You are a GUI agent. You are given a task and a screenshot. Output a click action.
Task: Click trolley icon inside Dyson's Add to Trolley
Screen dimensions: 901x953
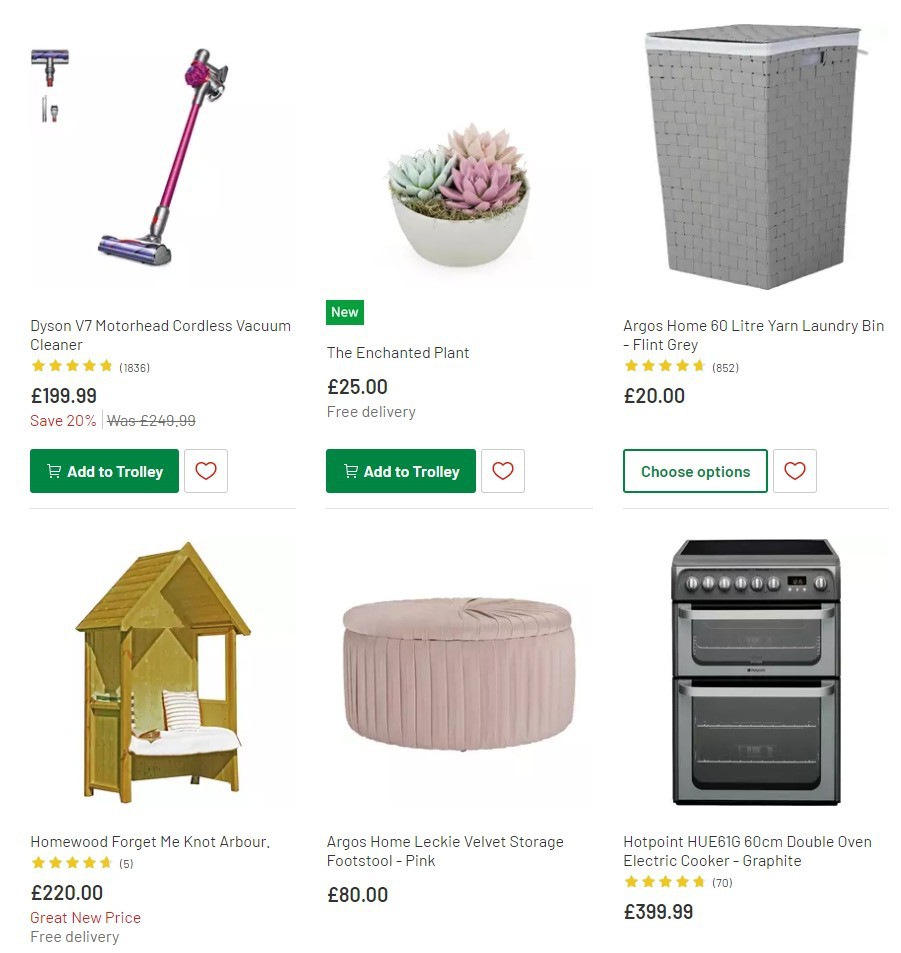point(56,471)
